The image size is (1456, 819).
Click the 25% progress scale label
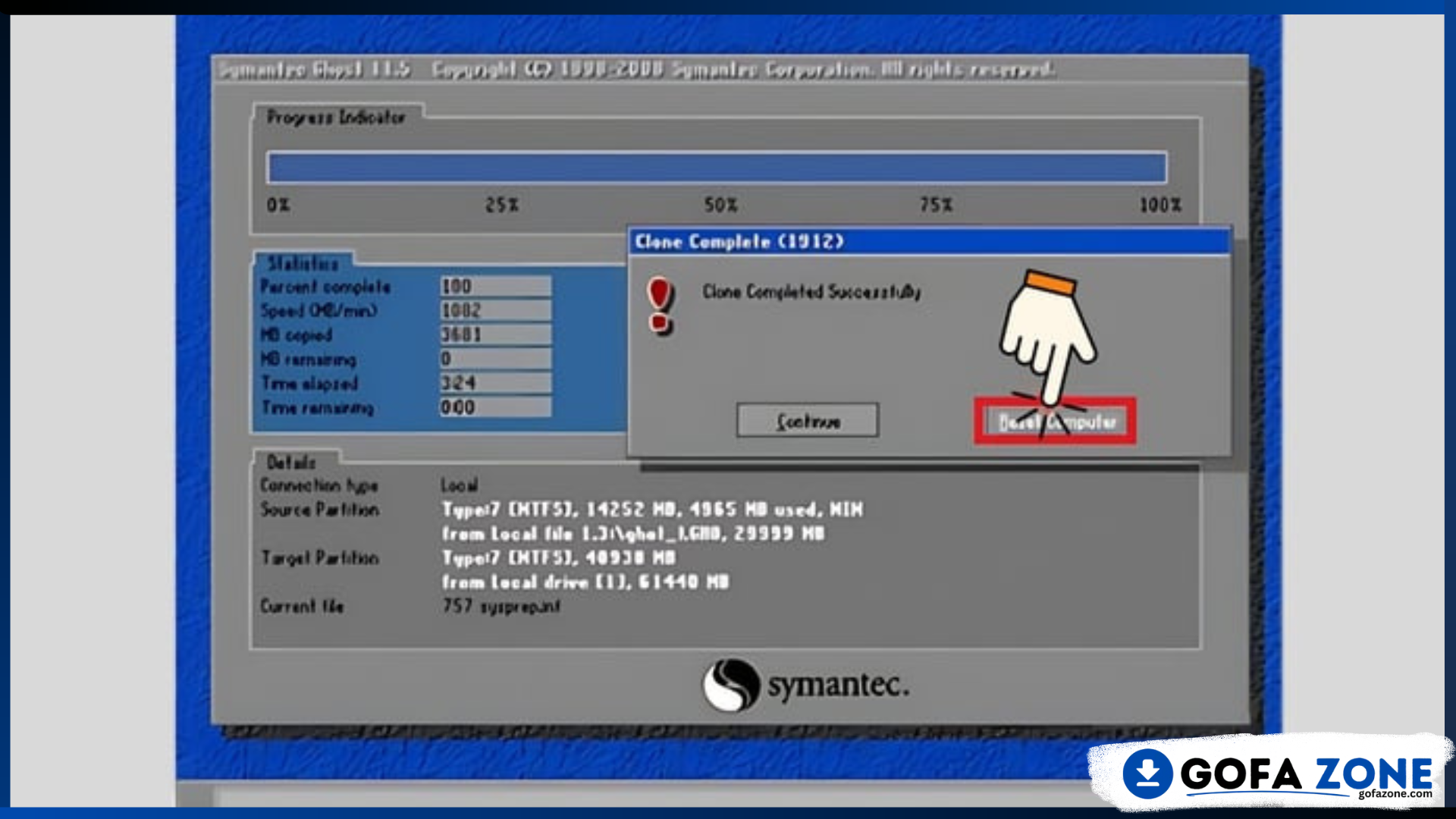(502, 206)
